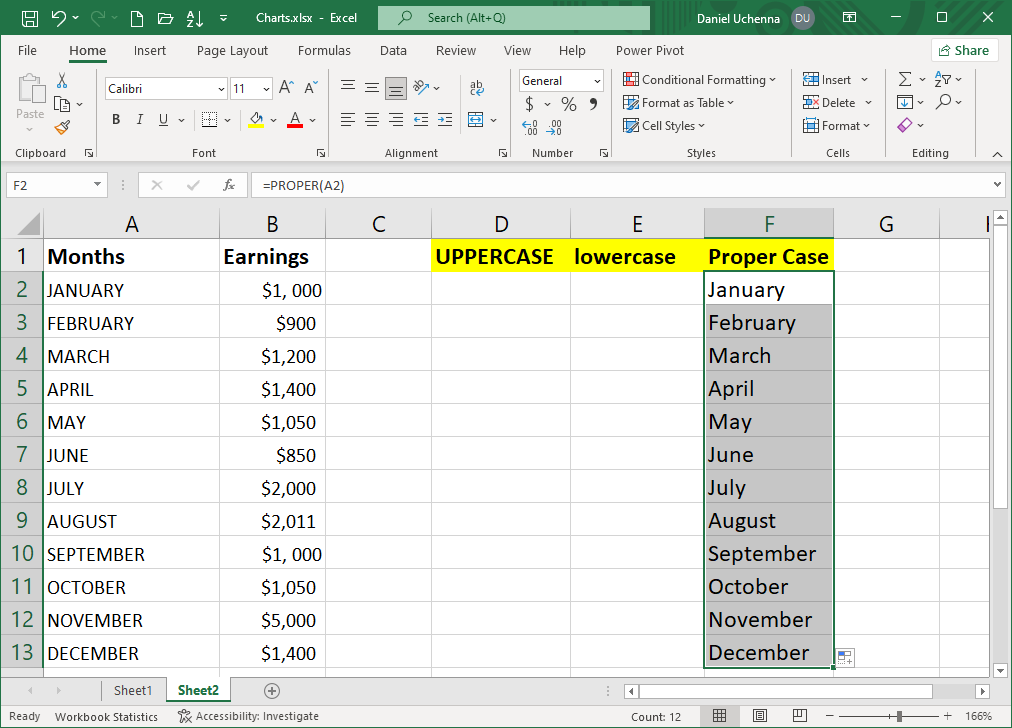The height and width of the screenshot is (728, 1012).
Task: Toggle Wrap Text on or off
Action: point(476,88)
